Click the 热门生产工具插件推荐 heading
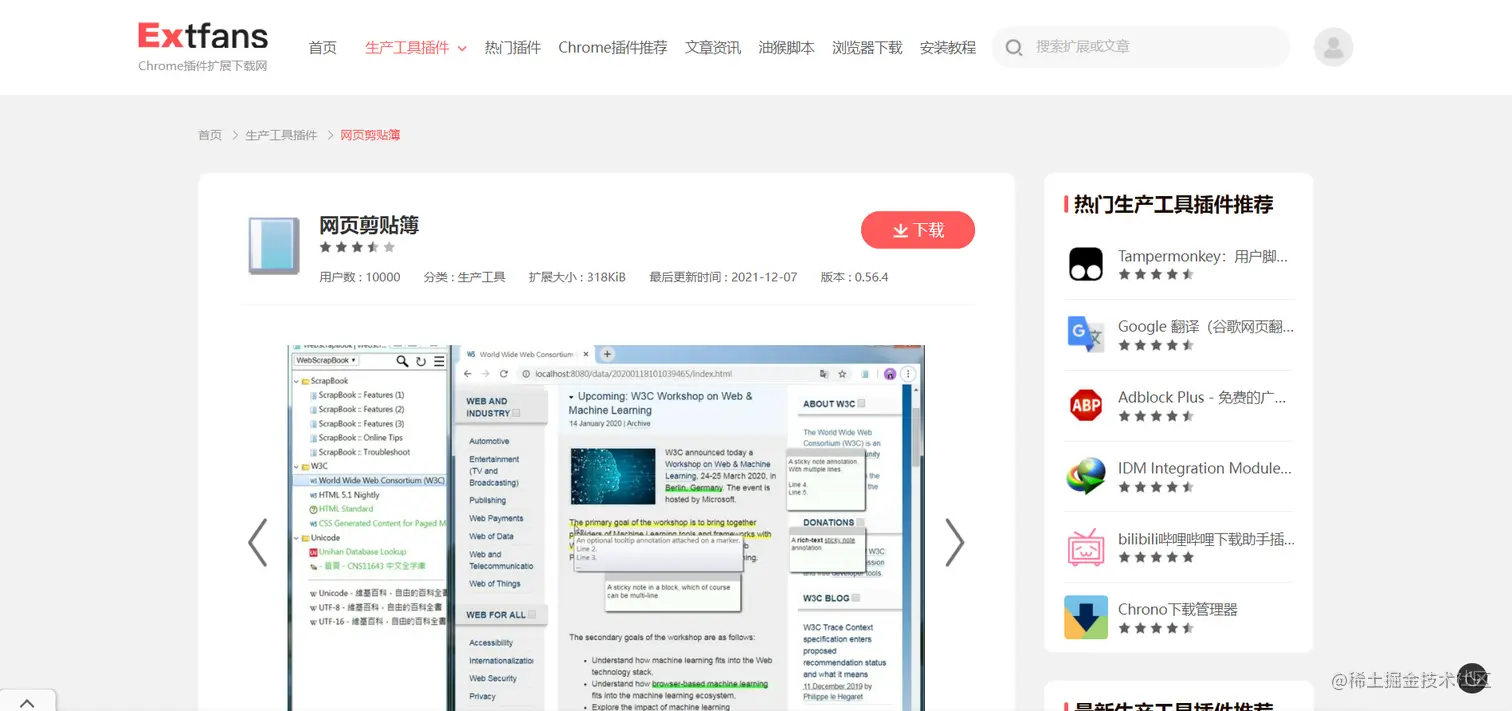Image resolution: width=1512 pixels, height=711 pixels. tap(1173, 205)
